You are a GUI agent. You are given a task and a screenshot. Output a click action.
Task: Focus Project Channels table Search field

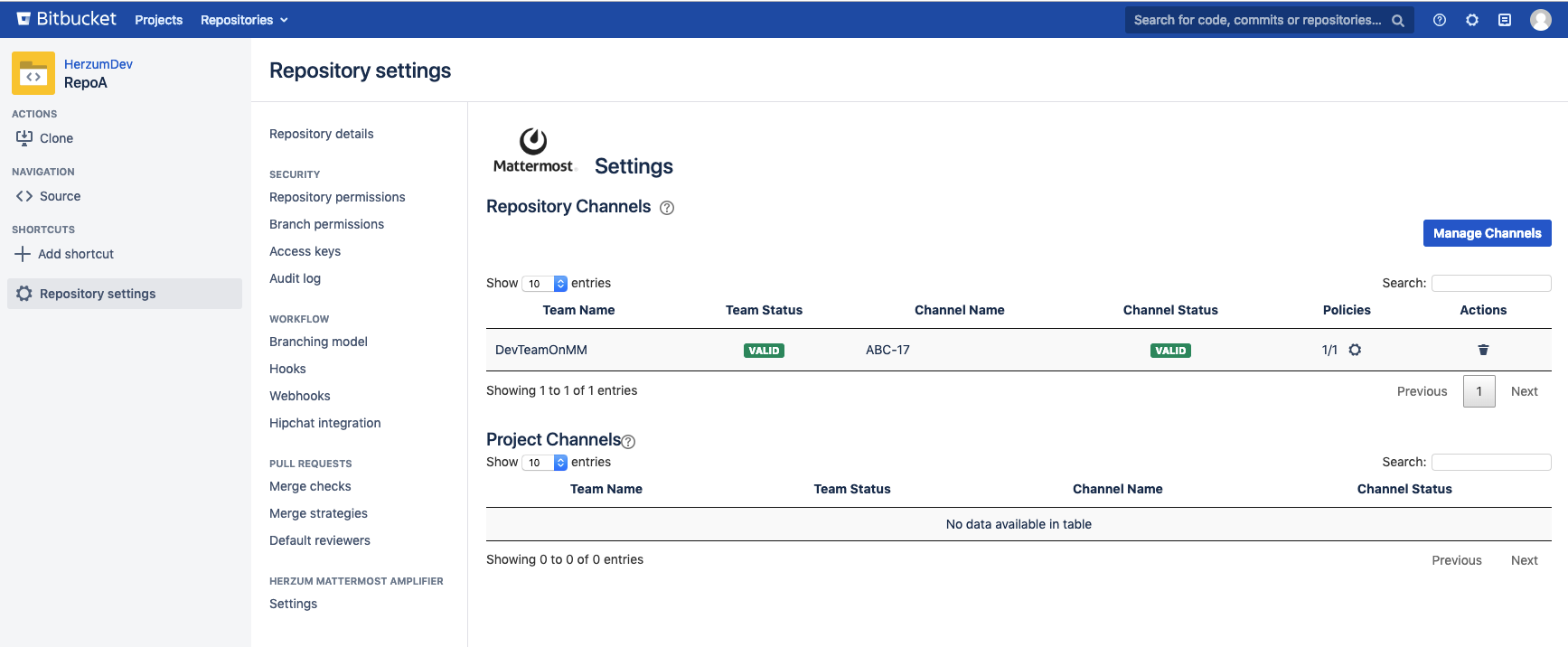(x=1491, y=462)
